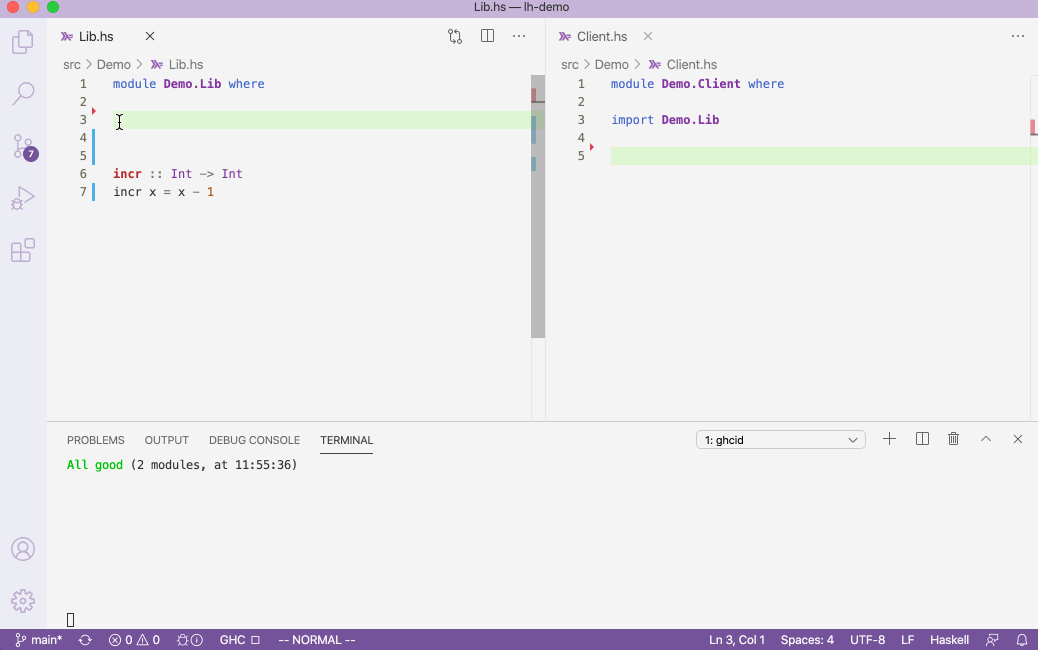This screenshot has height=650, width=1038.
Task: Maximize the panel with up chevron
Action: 986,439
